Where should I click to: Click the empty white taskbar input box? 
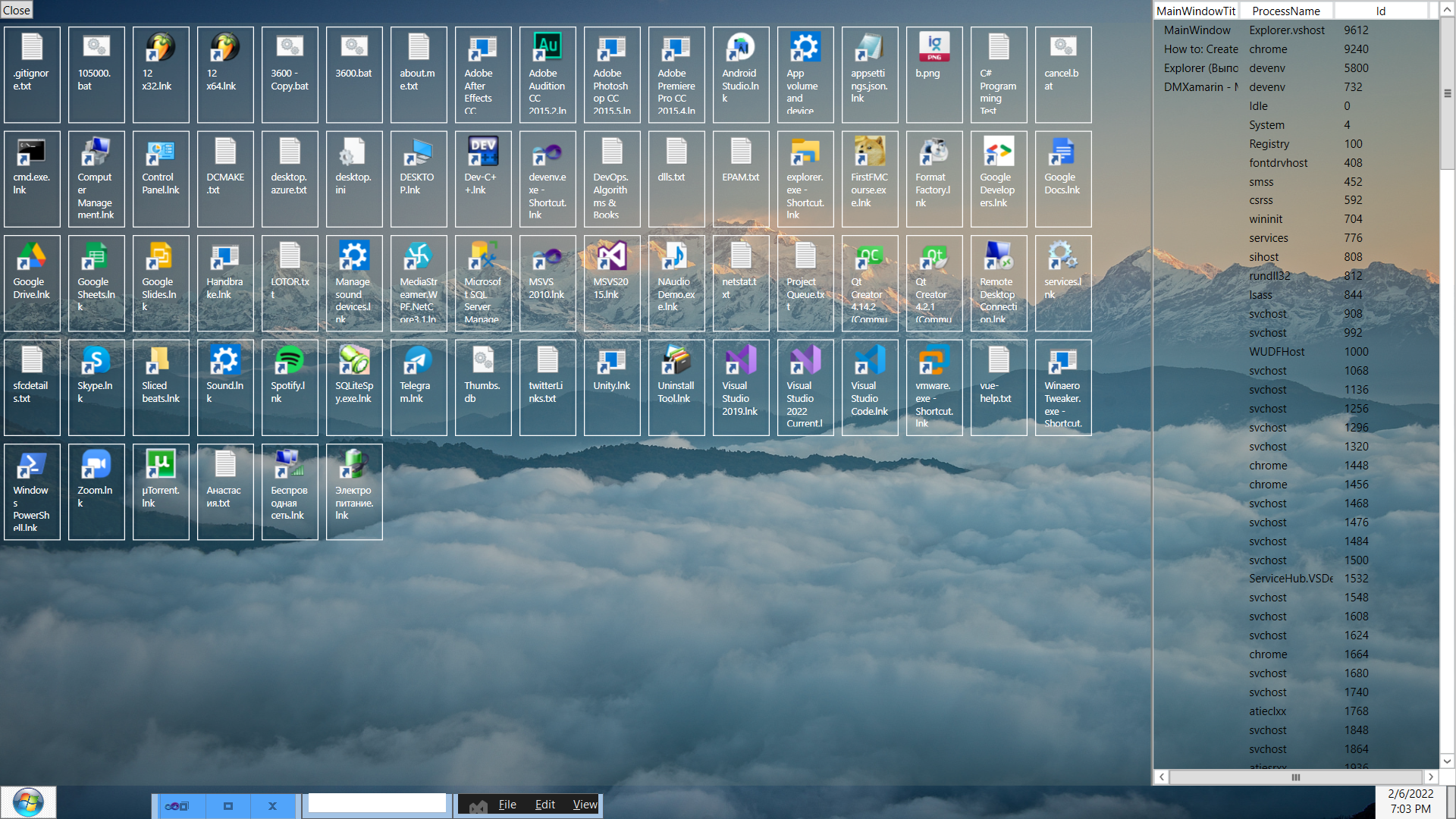(x=377, y=802)
